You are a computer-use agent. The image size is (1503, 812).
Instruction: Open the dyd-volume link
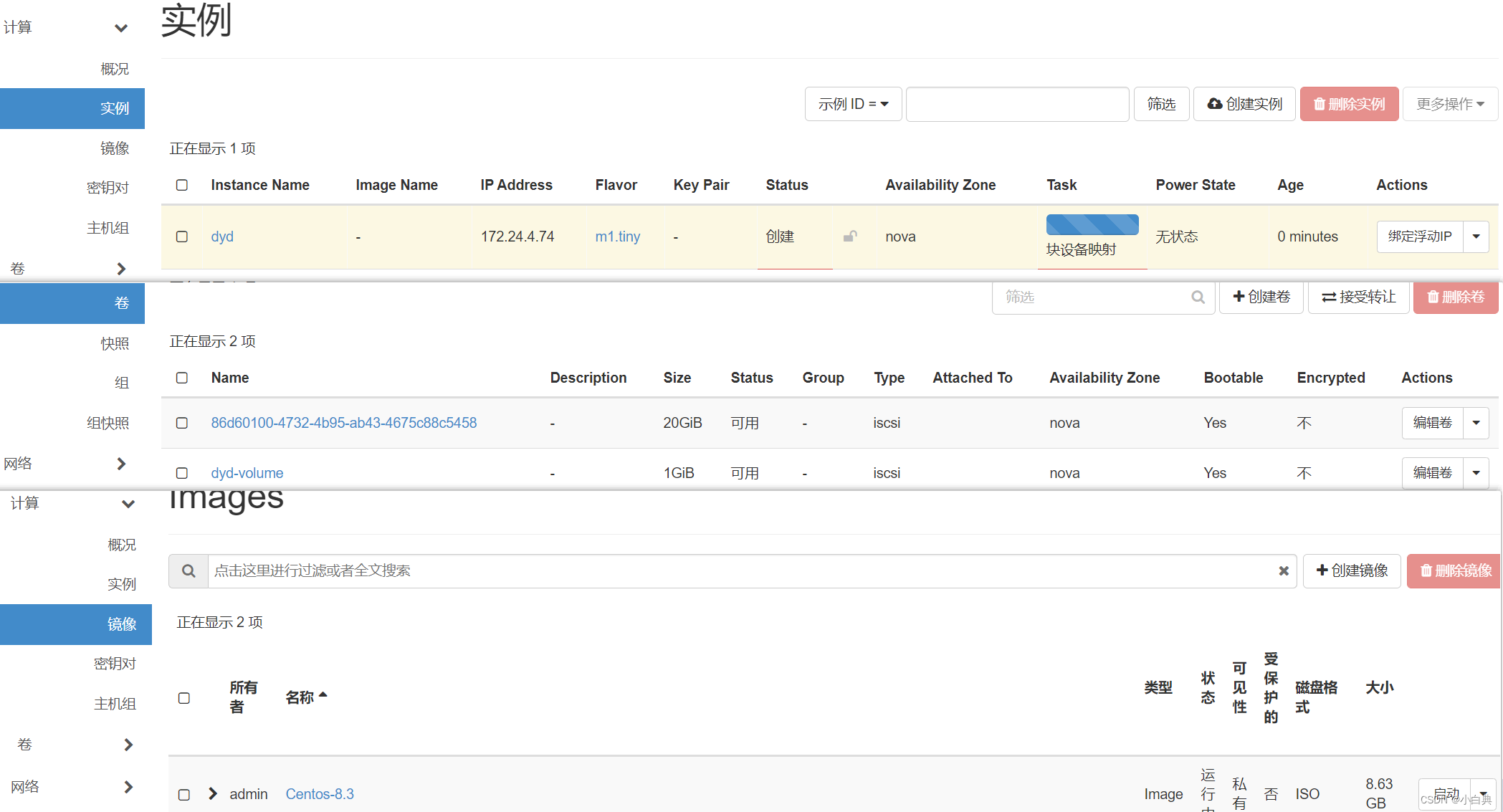pos(247,473)
